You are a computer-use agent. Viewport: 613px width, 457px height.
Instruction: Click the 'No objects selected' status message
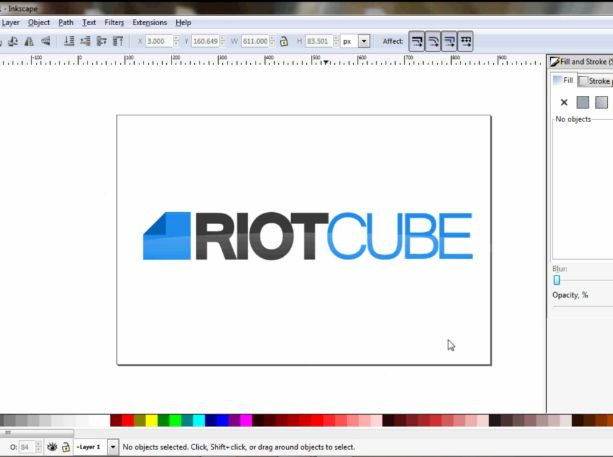(238, 447)
